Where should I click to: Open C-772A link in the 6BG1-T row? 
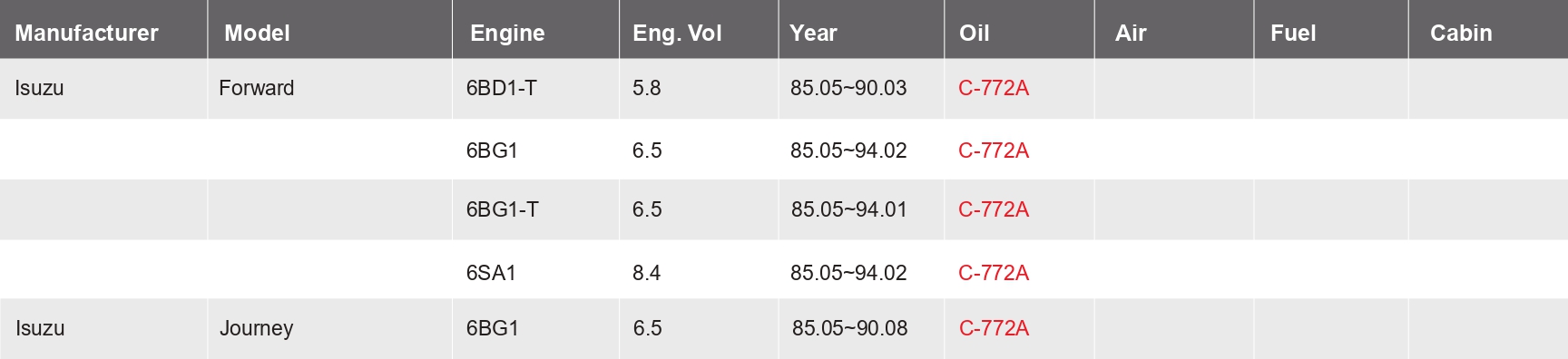[994, 209]
